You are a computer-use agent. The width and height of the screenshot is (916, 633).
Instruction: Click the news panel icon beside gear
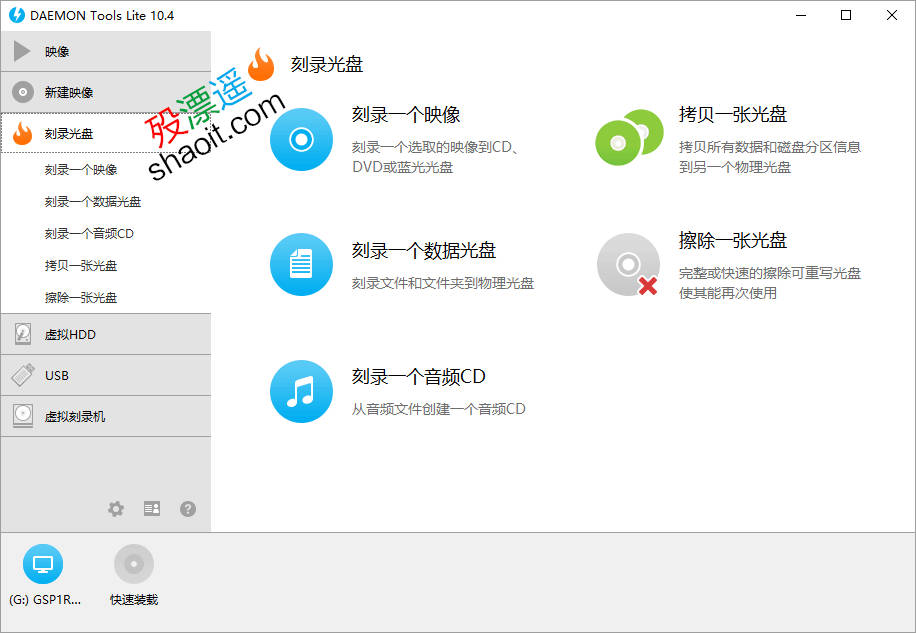pos(152,509)
